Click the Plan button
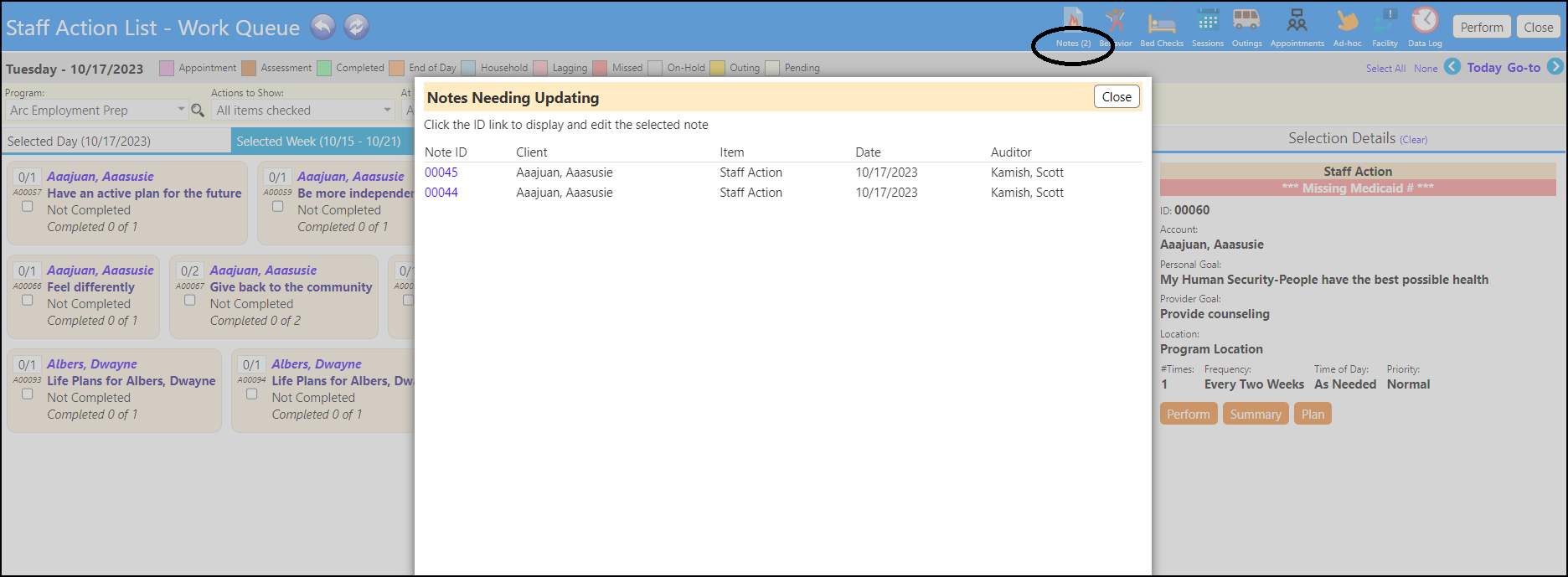The width and height of the screenshot is (1568, 577). tap(1313, 414)
